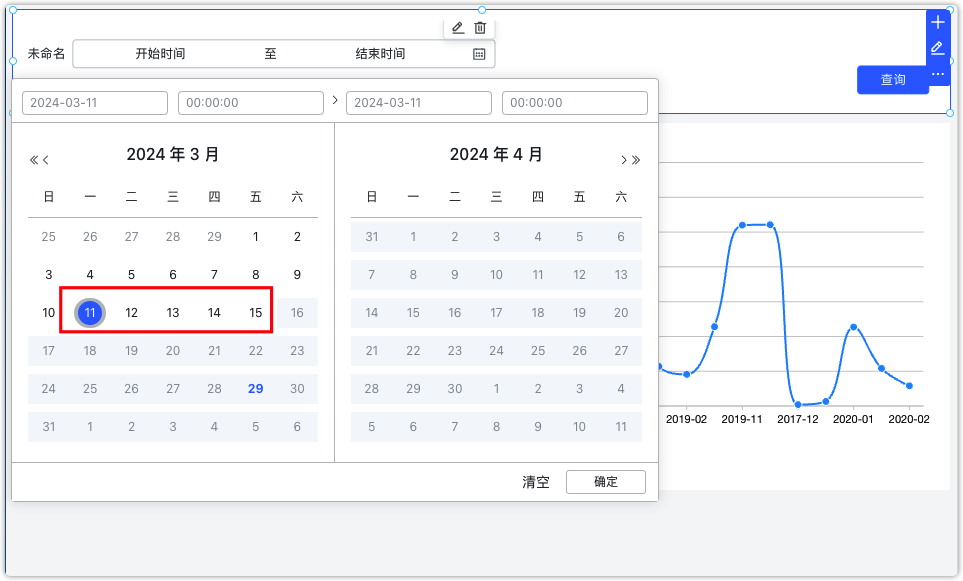This screenshot has width=963, height=581.
Task: Click the start date input 2024-03-11
Action: [95, 103]
